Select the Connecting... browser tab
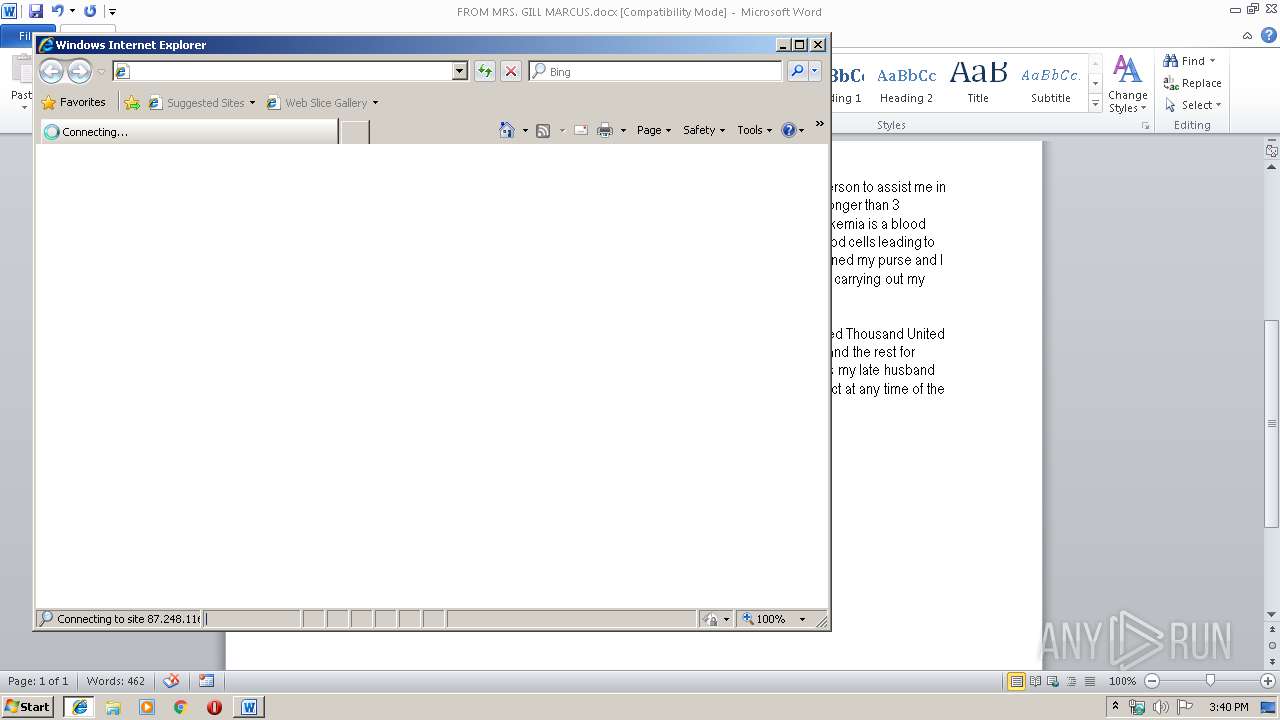Viewport: 1280px width, 720px height. (x=189, y=131)
